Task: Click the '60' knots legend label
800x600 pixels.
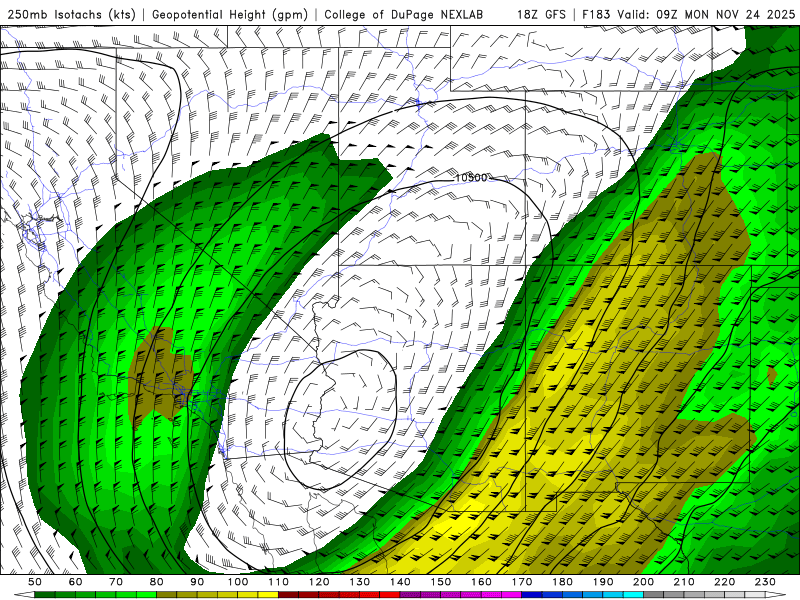Action: click(x=76, y=582)
